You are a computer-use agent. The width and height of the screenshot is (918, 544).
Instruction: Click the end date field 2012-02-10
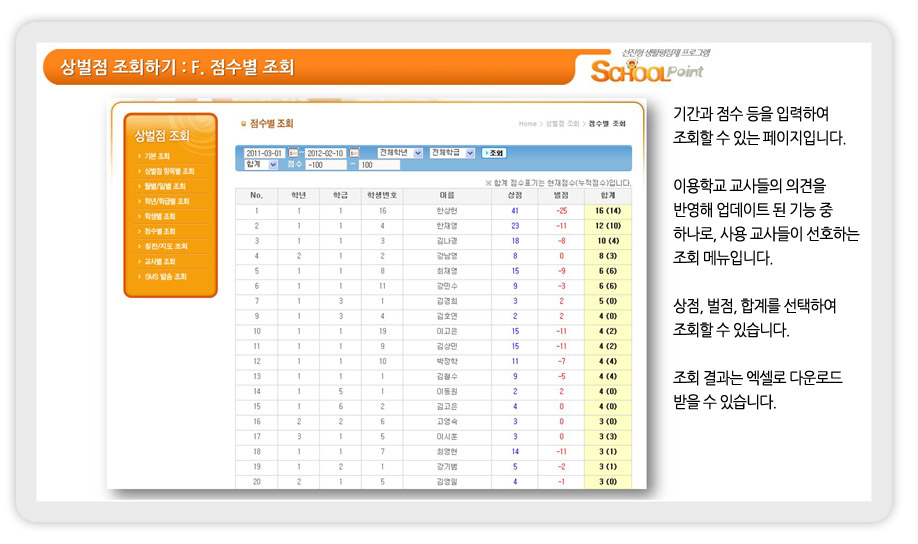click(x=326, y=153)
